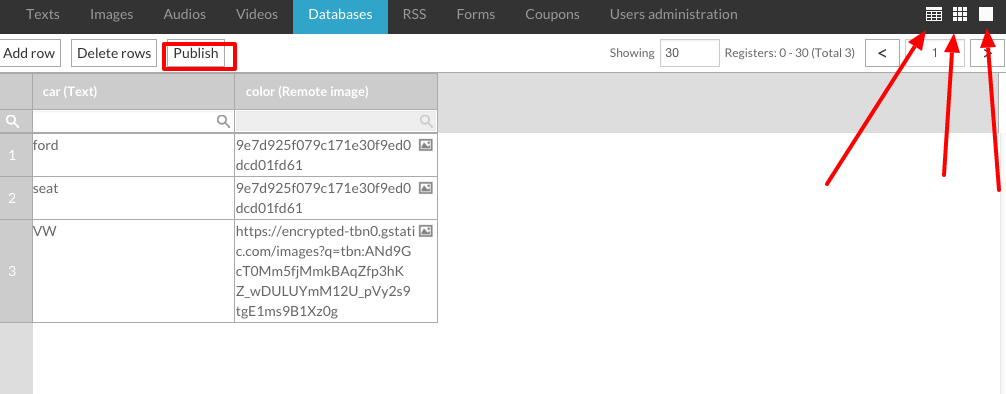Click the image icon in seat row

(425, 188)
